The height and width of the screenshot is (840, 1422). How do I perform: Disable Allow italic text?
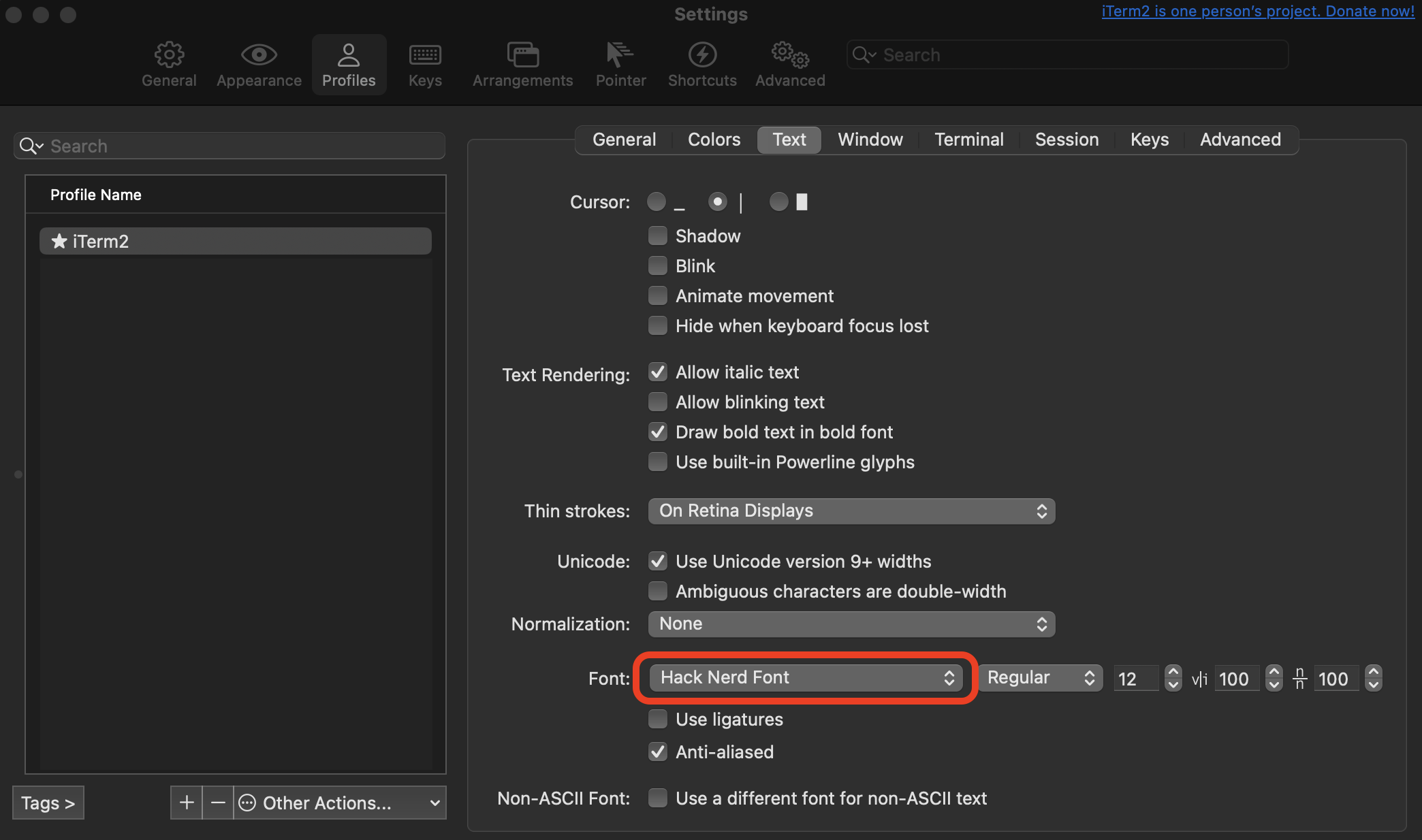658,372
